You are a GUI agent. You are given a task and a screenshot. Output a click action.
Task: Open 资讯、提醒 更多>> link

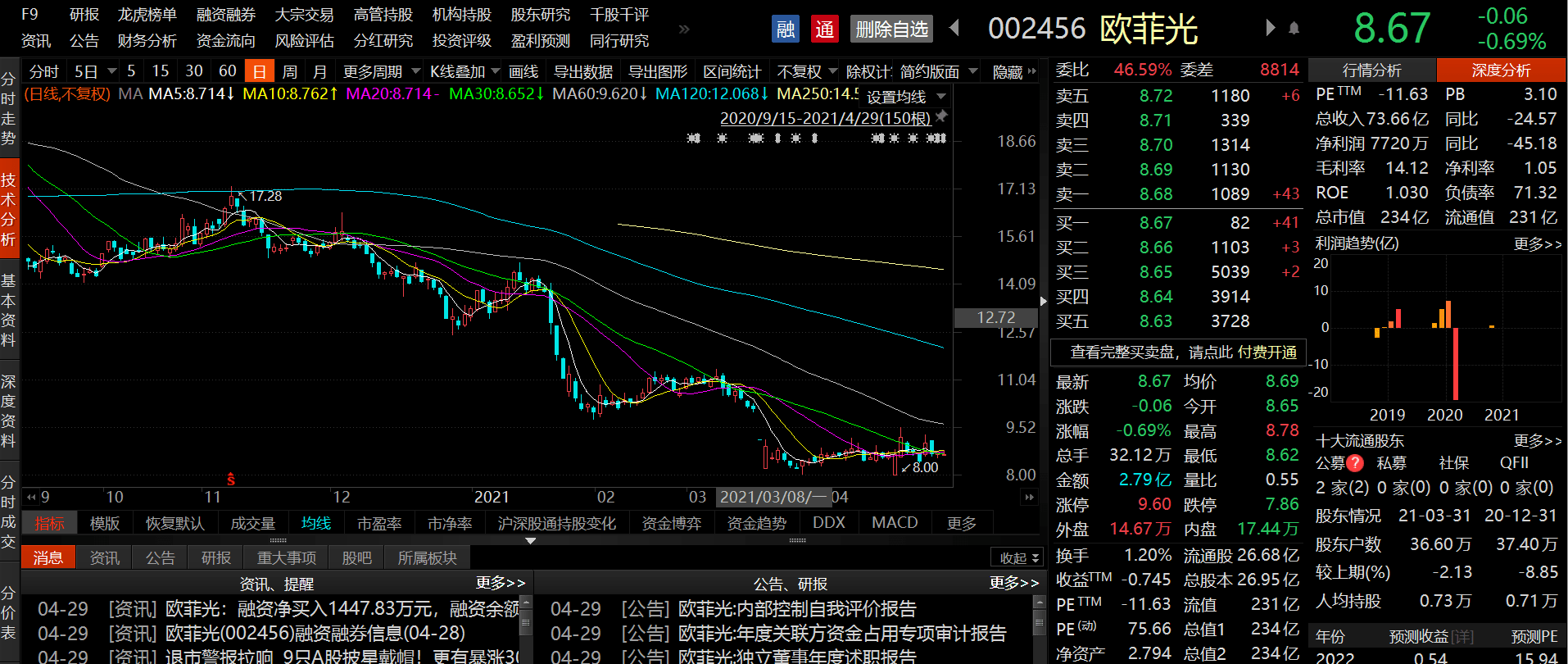click(x=500, y=583)
